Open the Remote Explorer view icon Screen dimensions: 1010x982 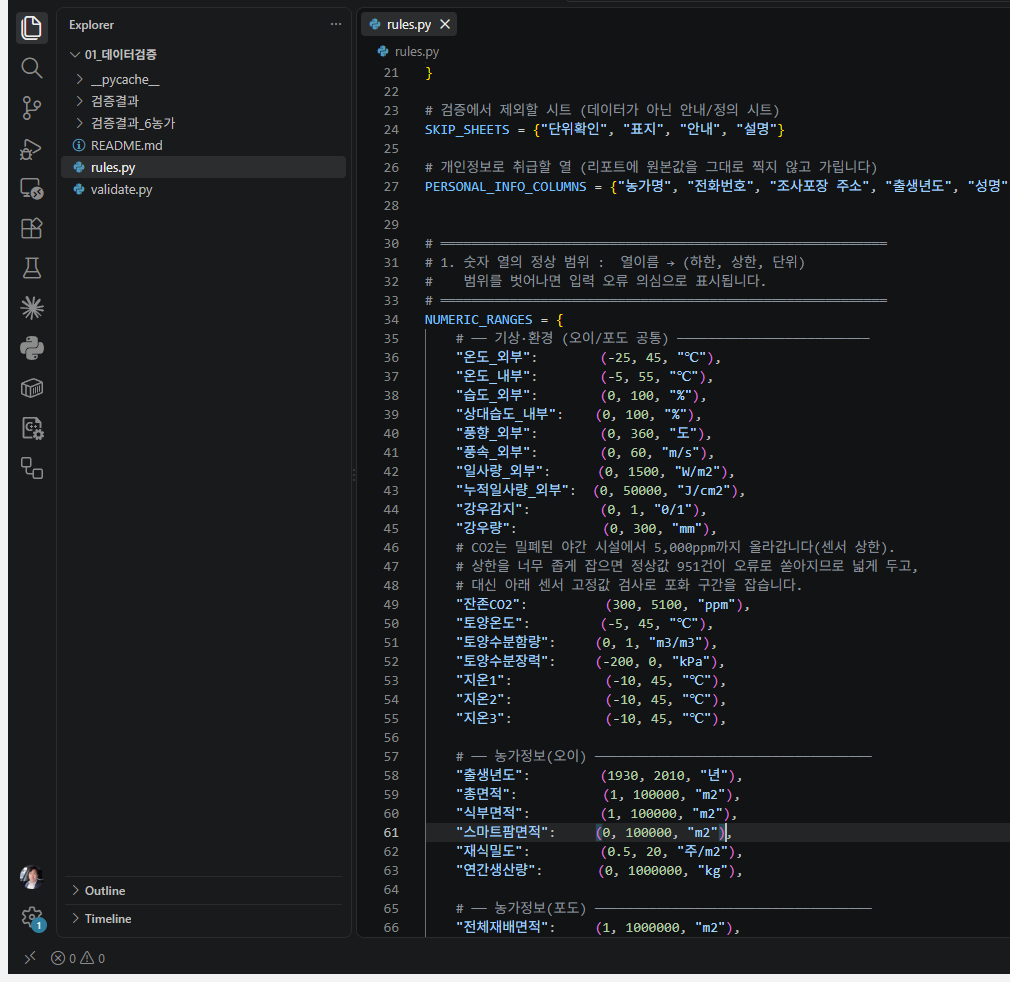pos(32,188)
